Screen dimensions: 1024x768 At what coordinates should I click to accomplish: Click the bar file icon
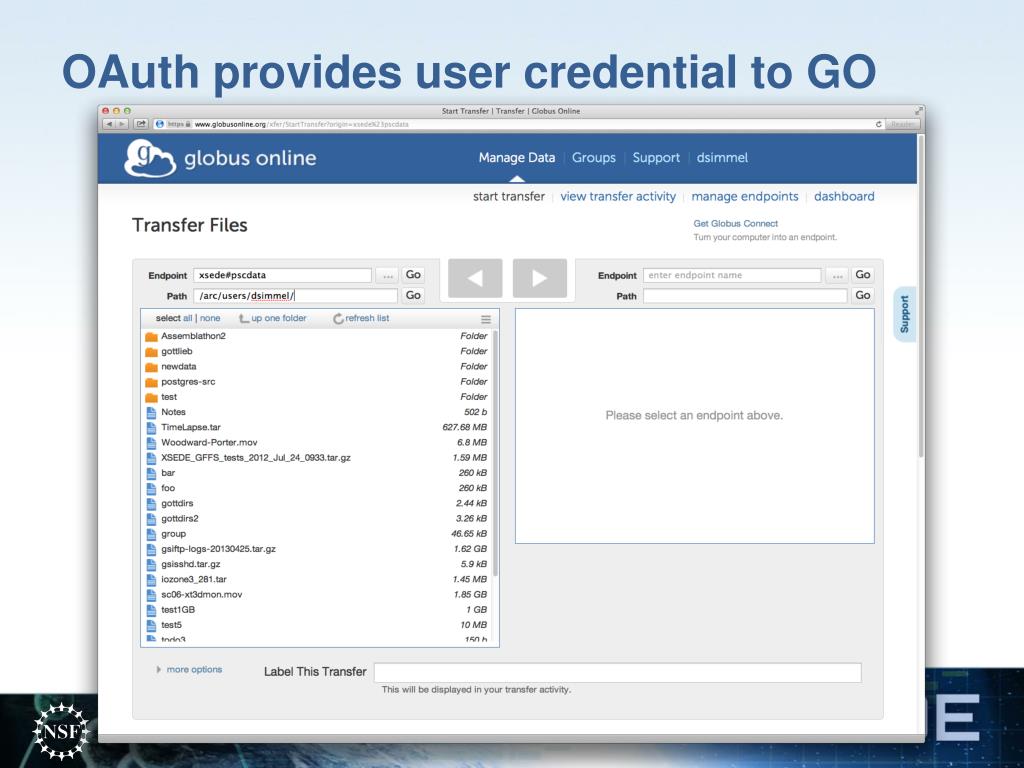[x=152, y=473]
